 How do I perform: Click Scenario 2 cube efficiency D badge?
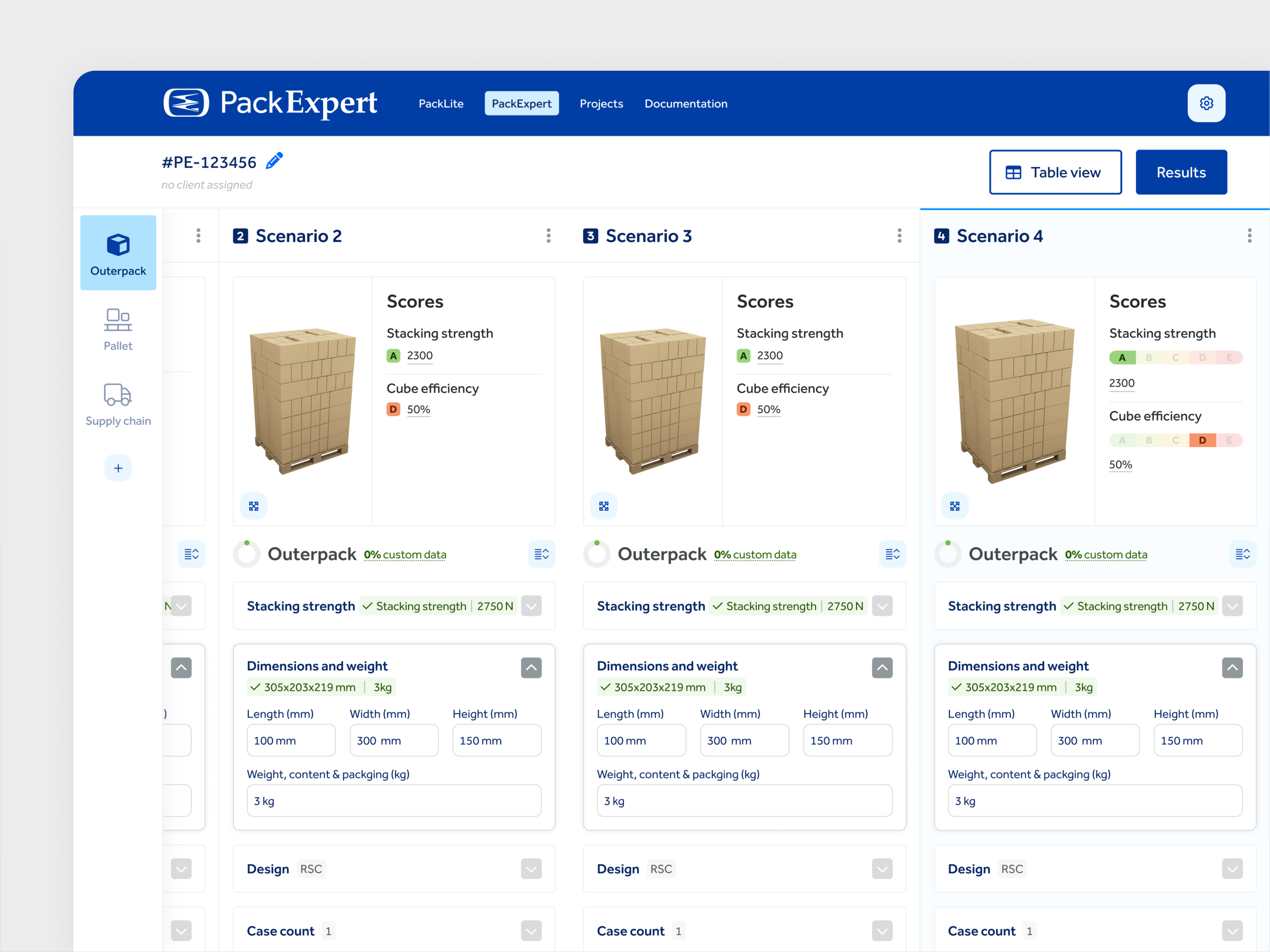pos(393,409)
